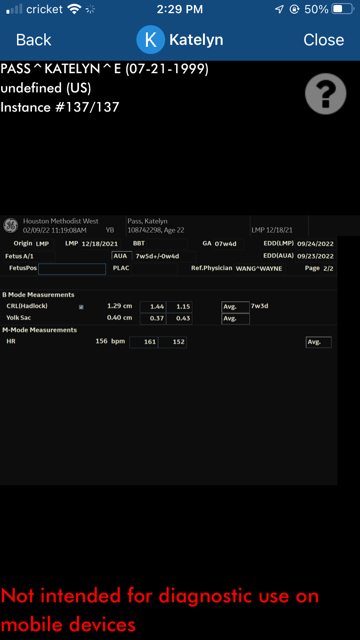Click EDD(LMP) date 09/24/2022
The image size is (360, 640).
(315, 244)
